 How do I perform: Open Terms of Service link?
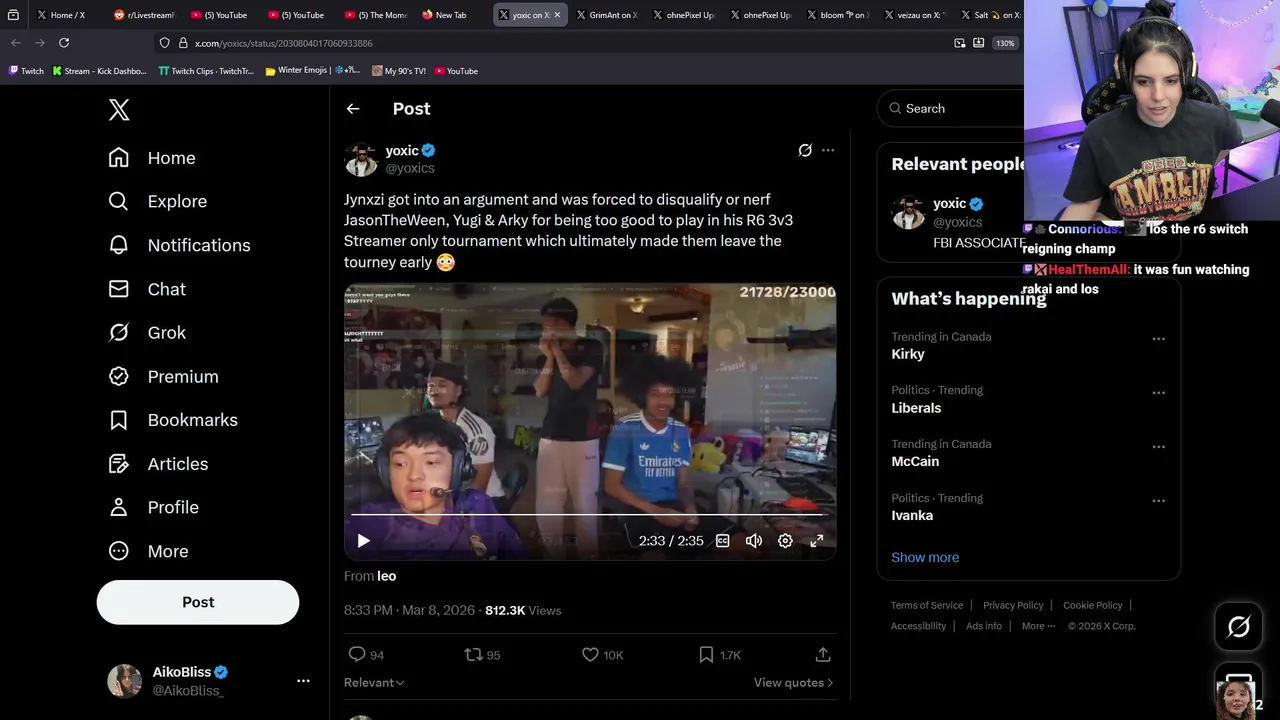click(x=927, y=605)
